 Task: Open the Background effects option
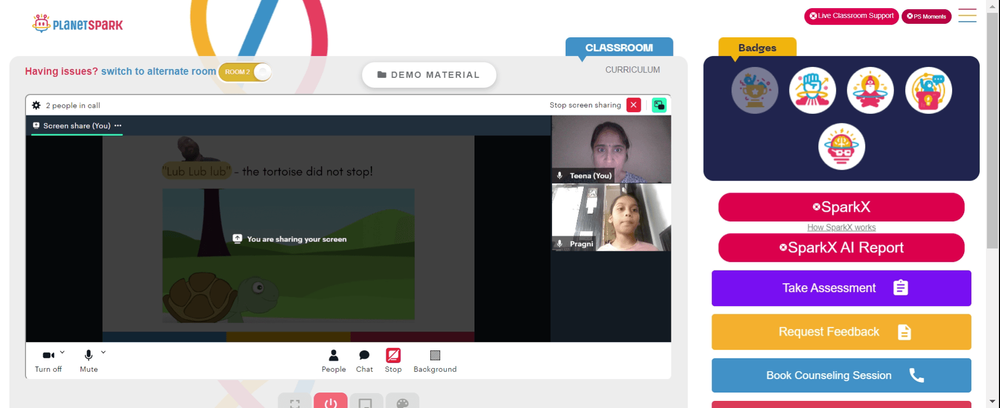(435, 361)
